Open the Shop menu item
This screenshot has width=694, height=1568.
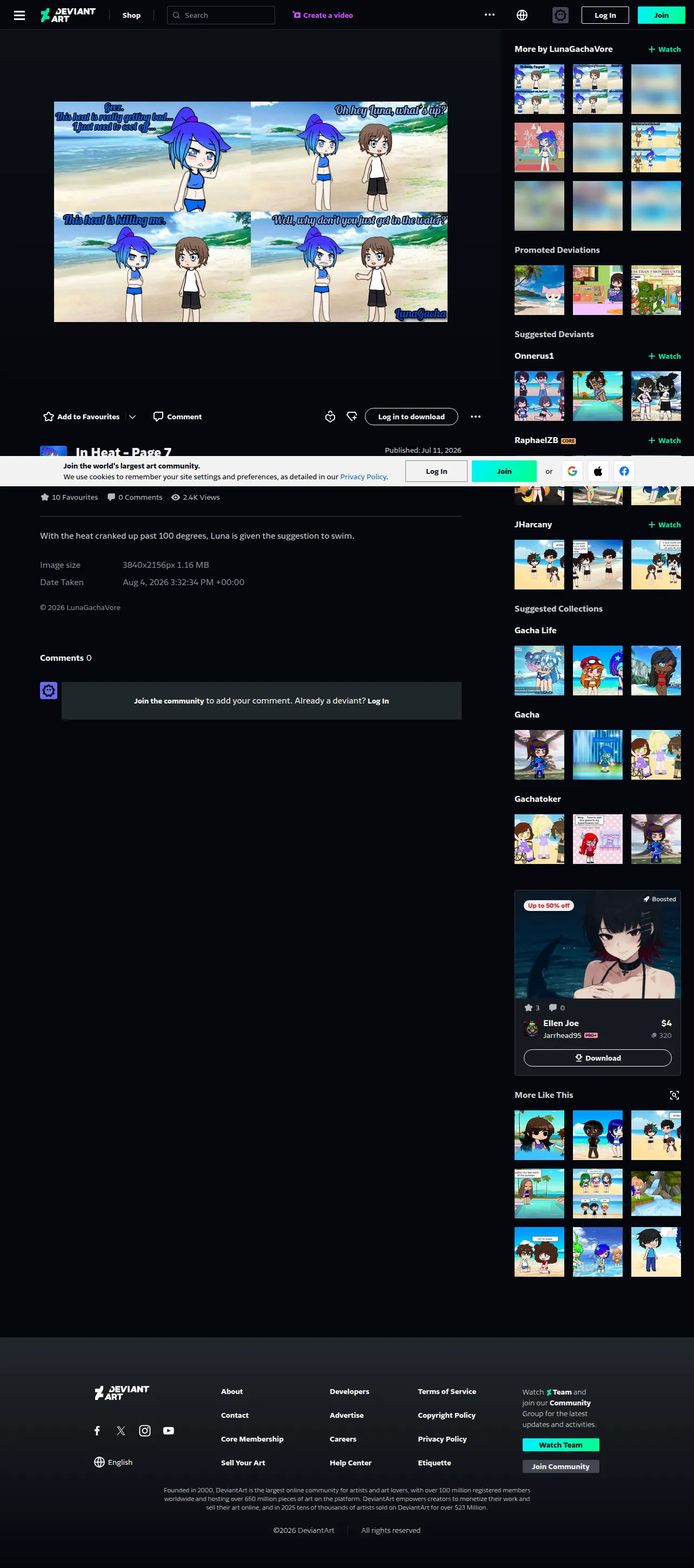coord(131,15)
